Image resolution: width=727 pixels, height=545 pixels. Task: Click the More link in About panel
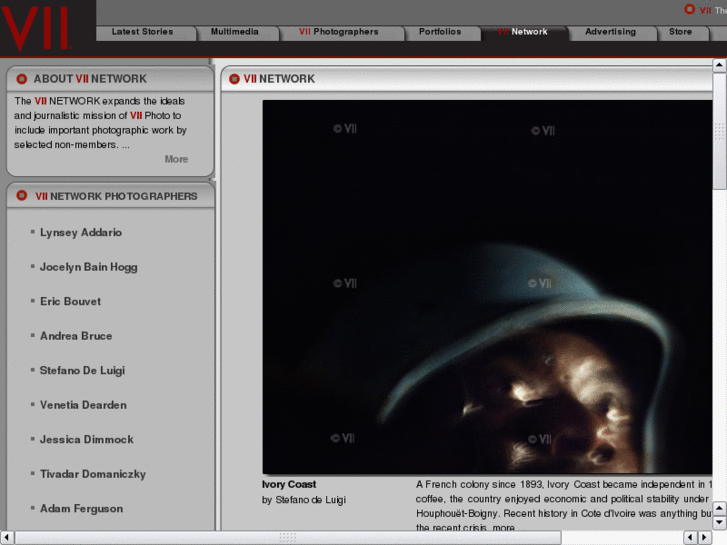click(176, 159)
